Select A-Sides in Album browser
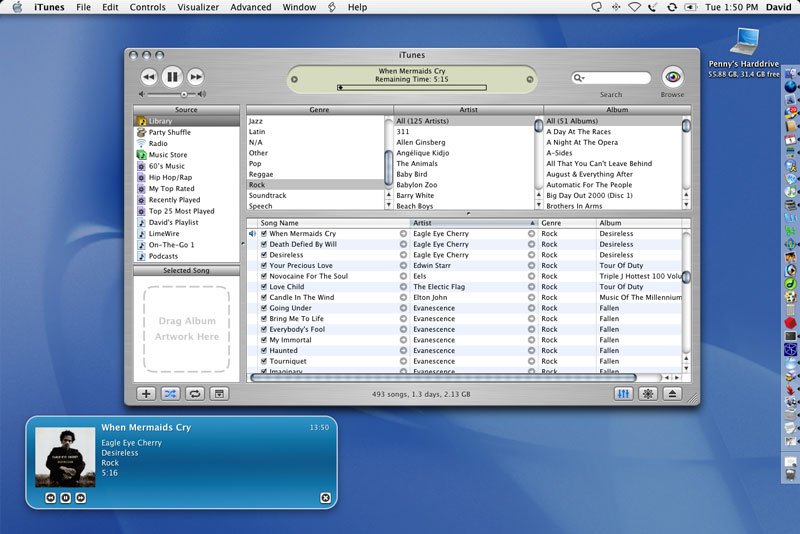The height and width of the screenshot is (534, 800). [613, 153]
